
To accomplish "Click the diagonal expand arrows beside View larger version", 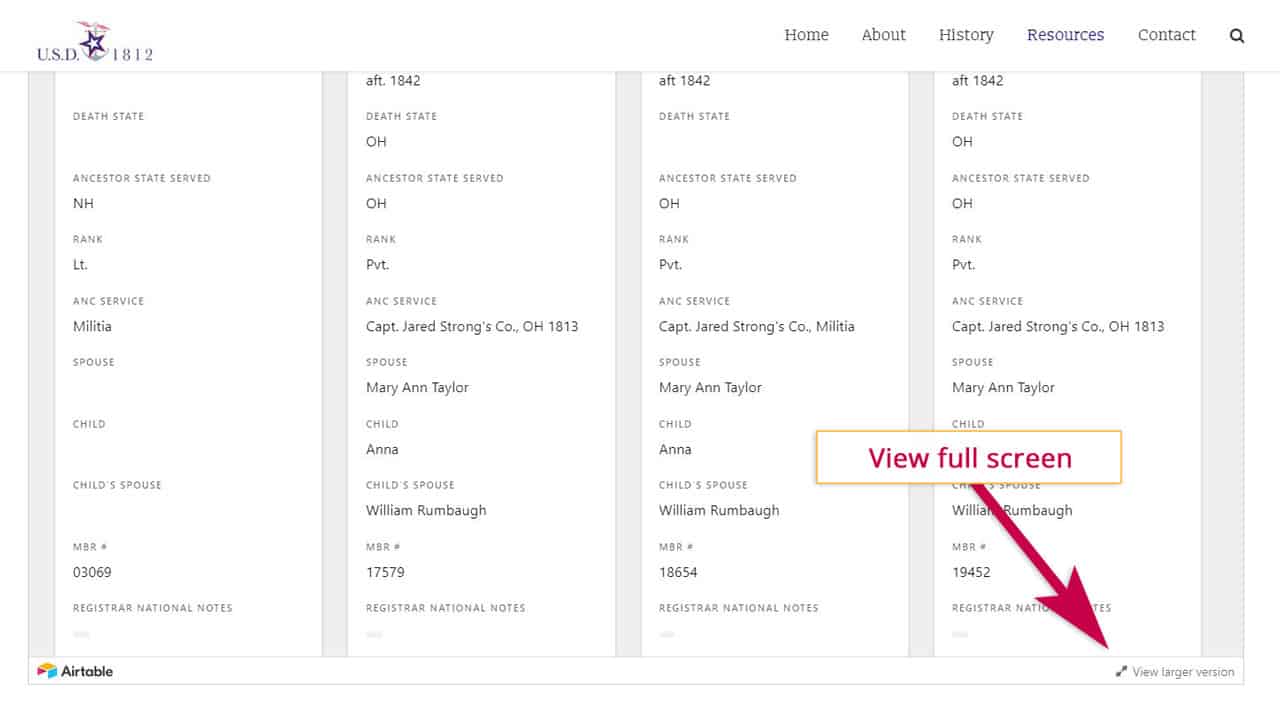I will click(1120, 672).
